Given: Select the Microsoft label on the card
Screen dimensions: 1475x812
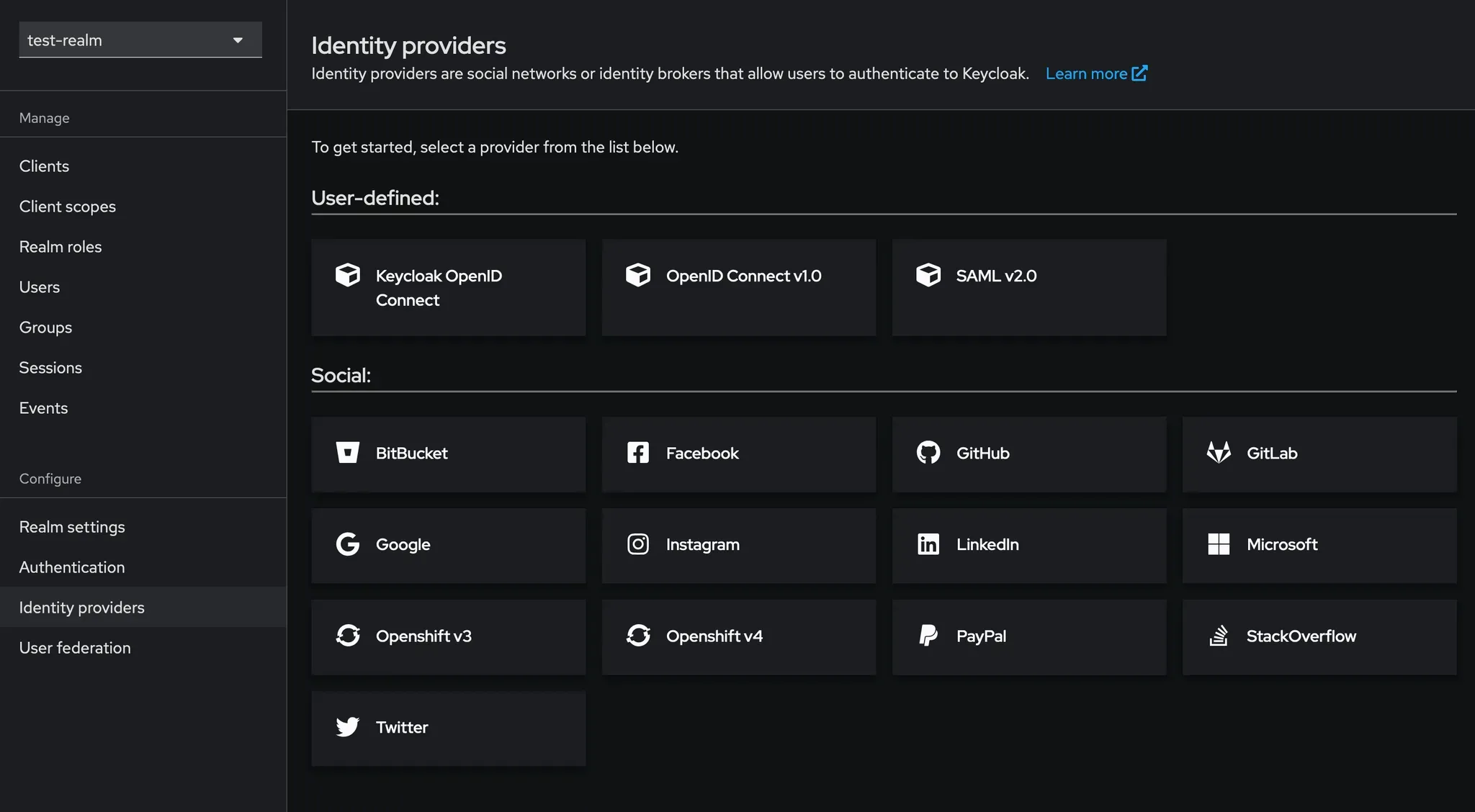Looking at the screenshot, I should (1282, 545).
